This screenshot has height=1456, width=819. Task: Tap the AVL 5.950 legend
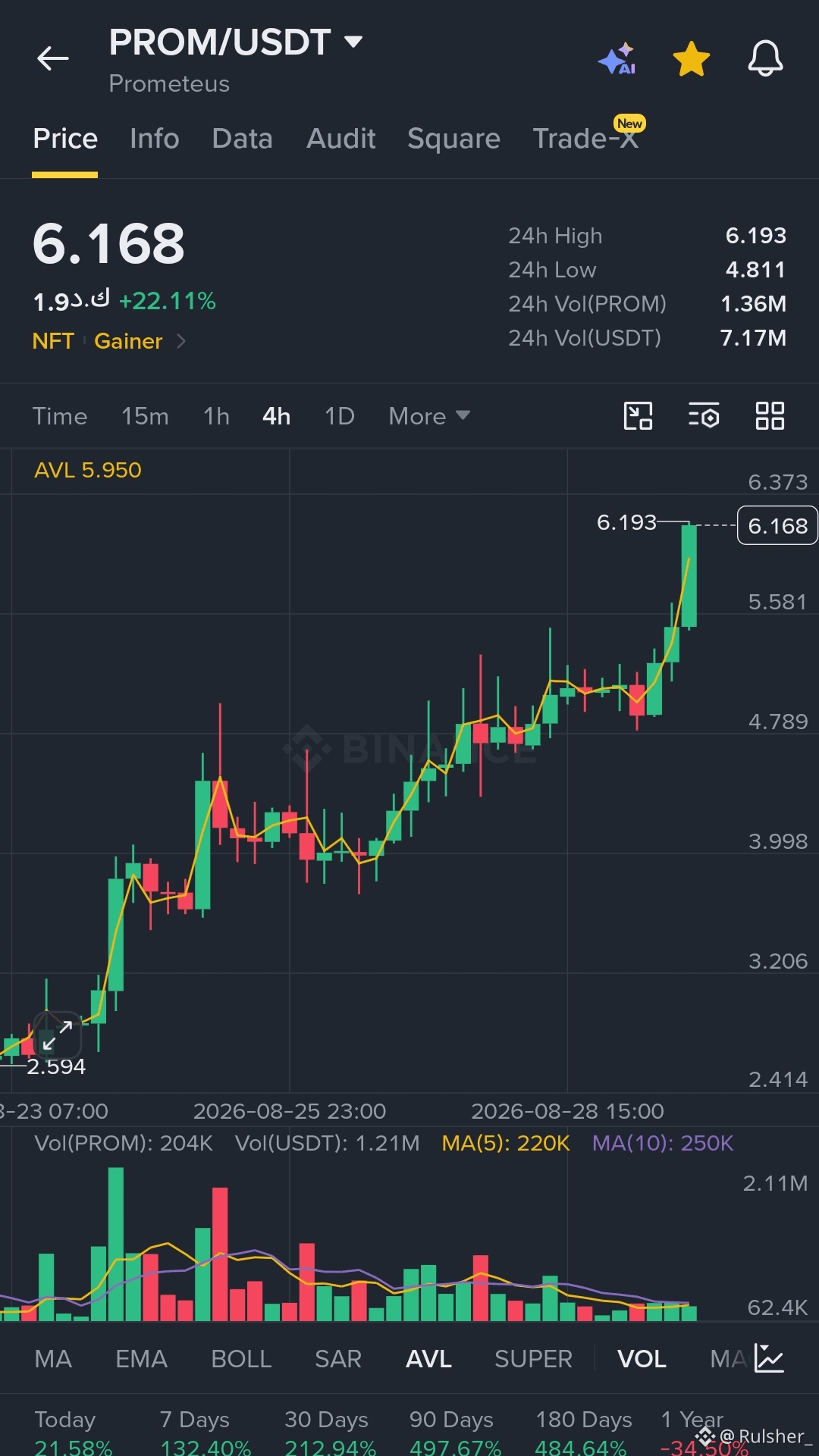(x=88, y=470)
